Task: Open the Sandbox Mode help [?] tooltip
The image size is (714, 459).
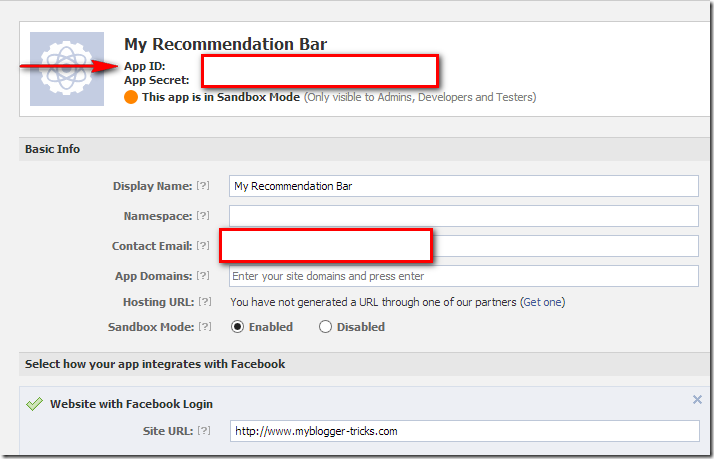Action: 203,327
